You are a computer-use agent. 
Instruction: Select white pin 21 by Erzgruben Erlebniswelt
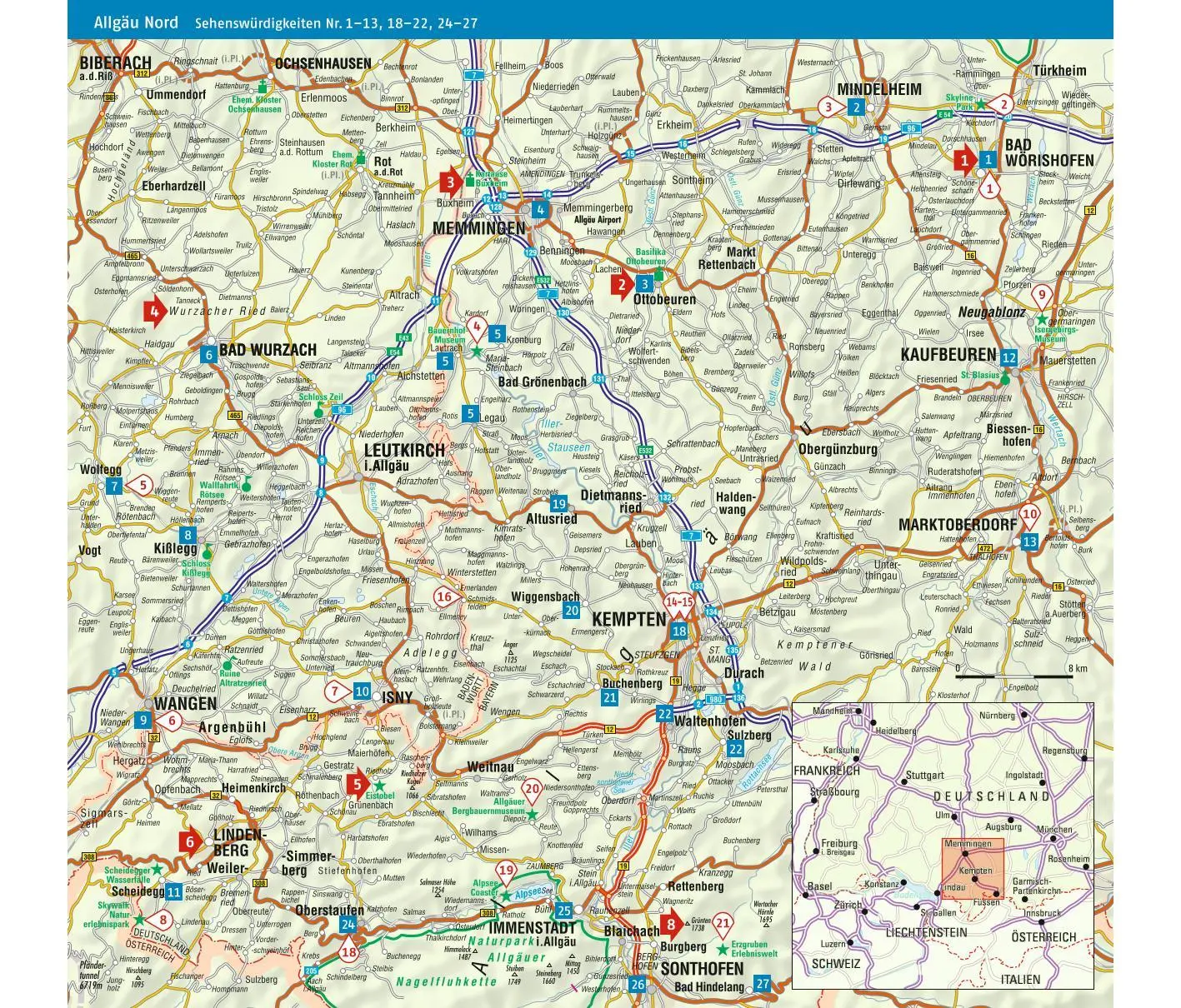coord(723,924)
